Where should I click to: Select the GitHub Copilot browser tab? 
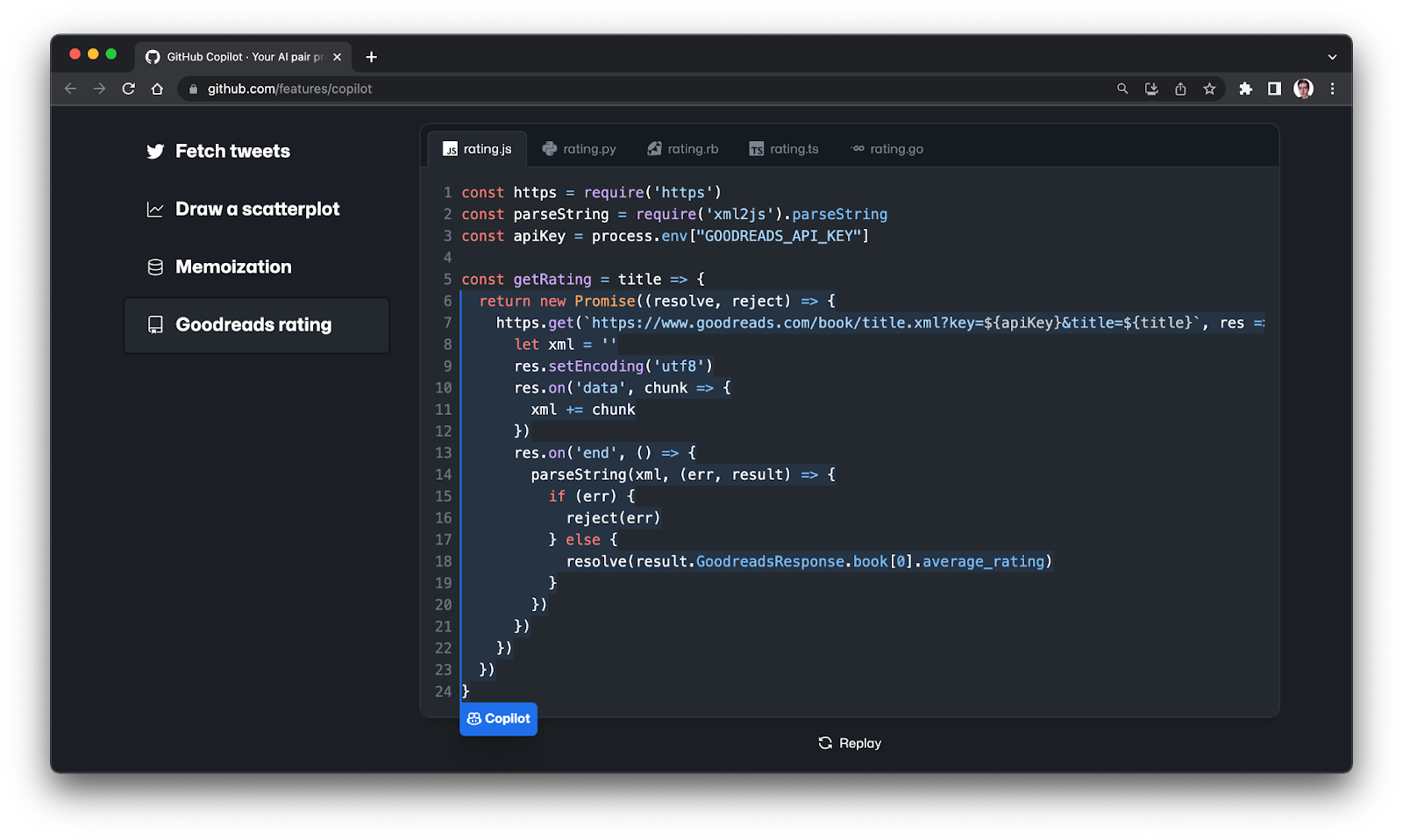point(243,57)
